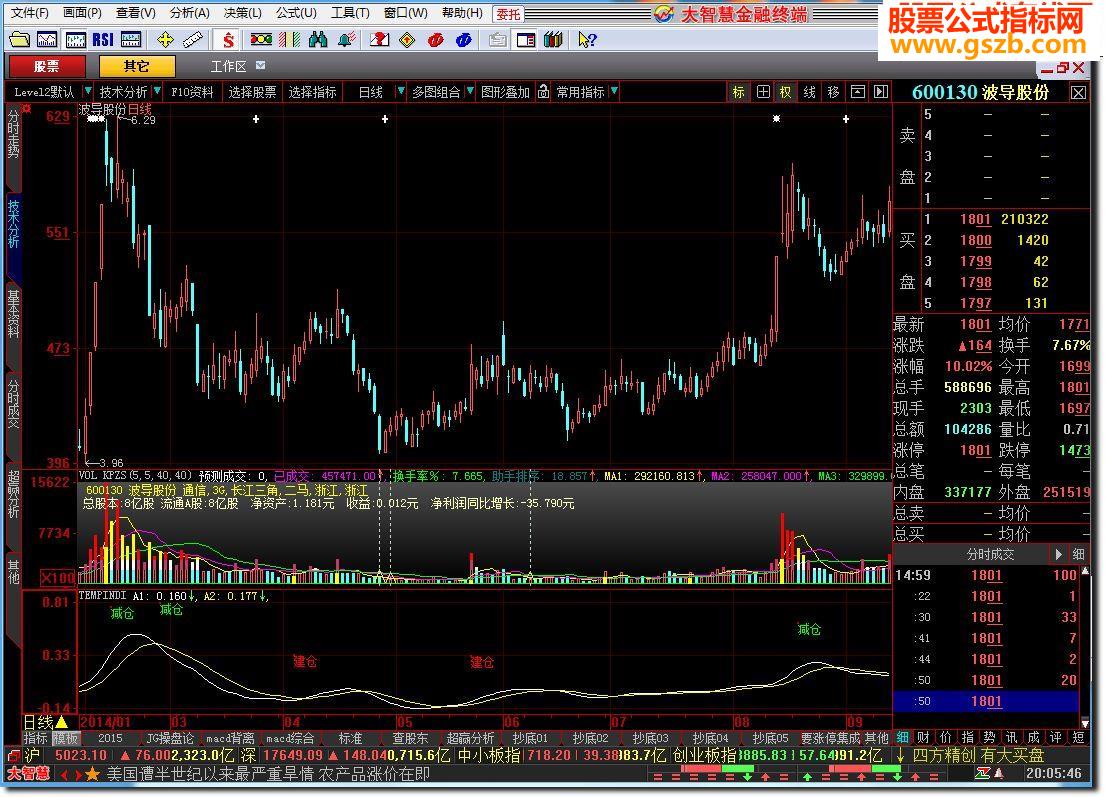
Task: Click the binoculars search icon
Action: pos(318,40)
